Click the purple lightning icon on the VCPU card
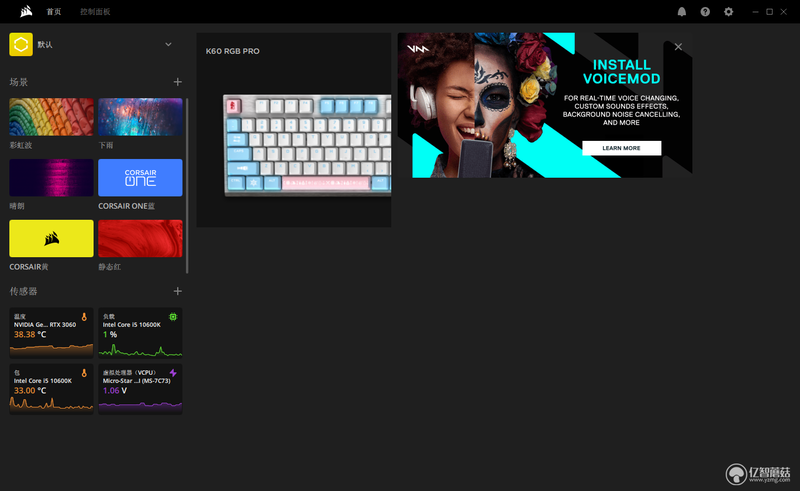Screen dimensions: 800x491 pos(173,373)
